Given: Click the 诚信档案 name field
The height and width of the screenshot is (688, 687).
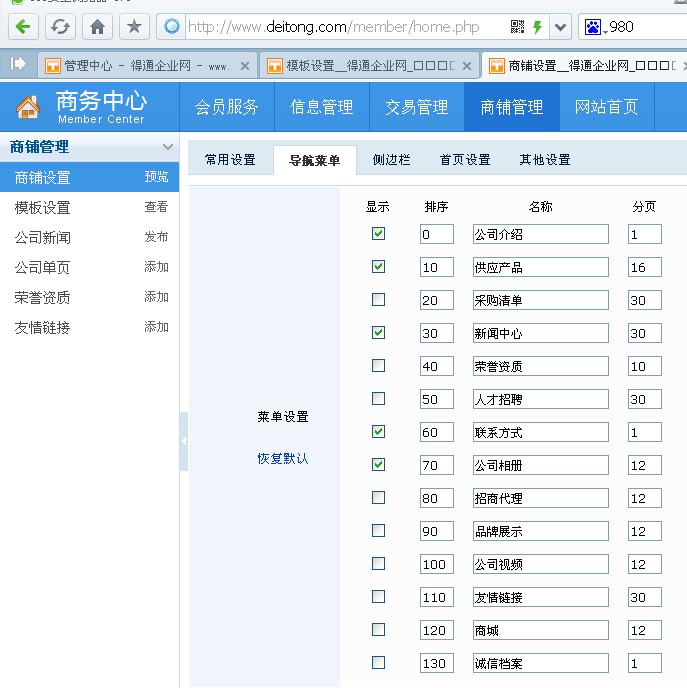Looking at the screenshot, I should 540,663.
